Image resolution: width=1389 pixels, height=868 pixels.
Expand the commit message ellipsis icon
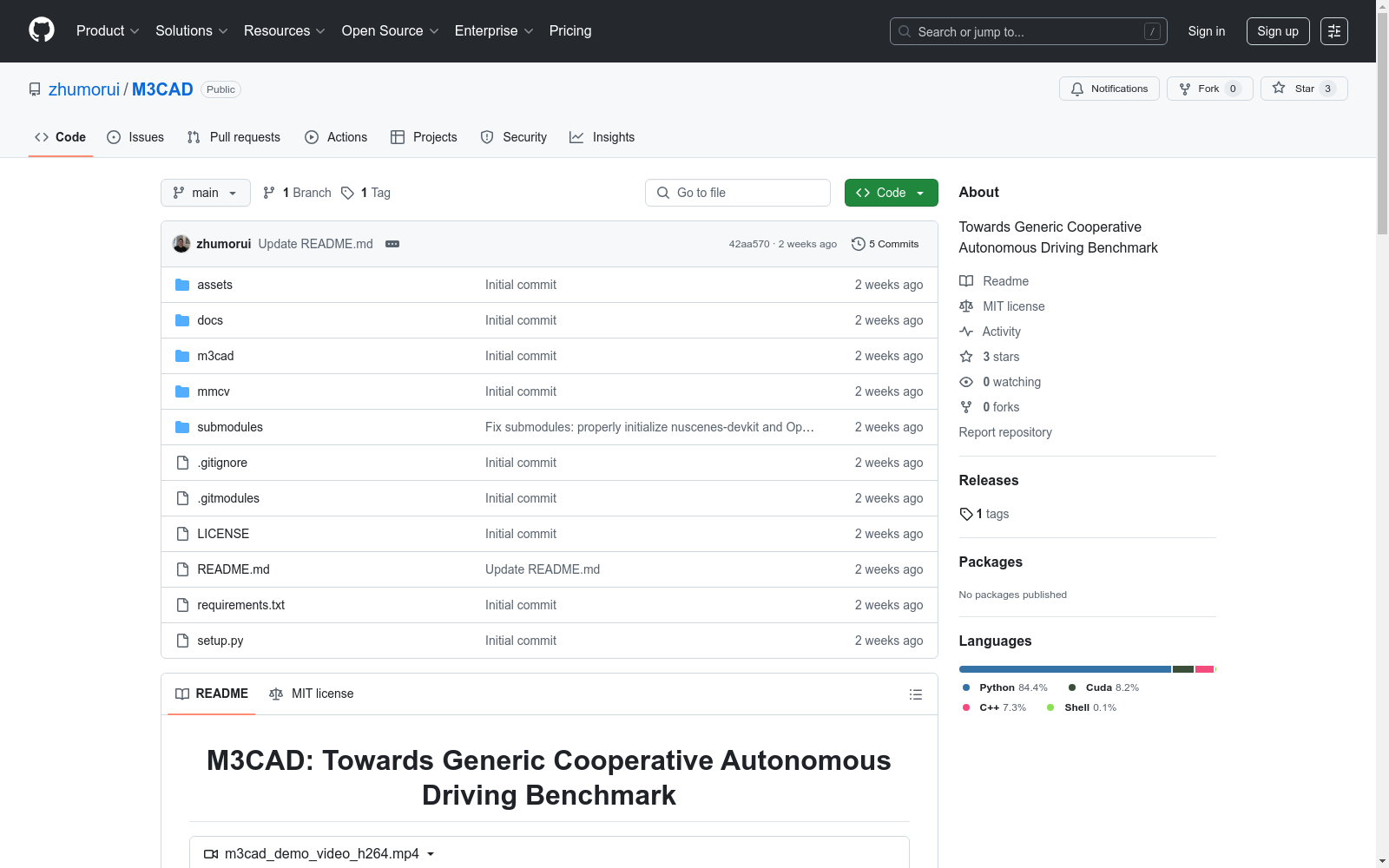[x=392, y=244]
